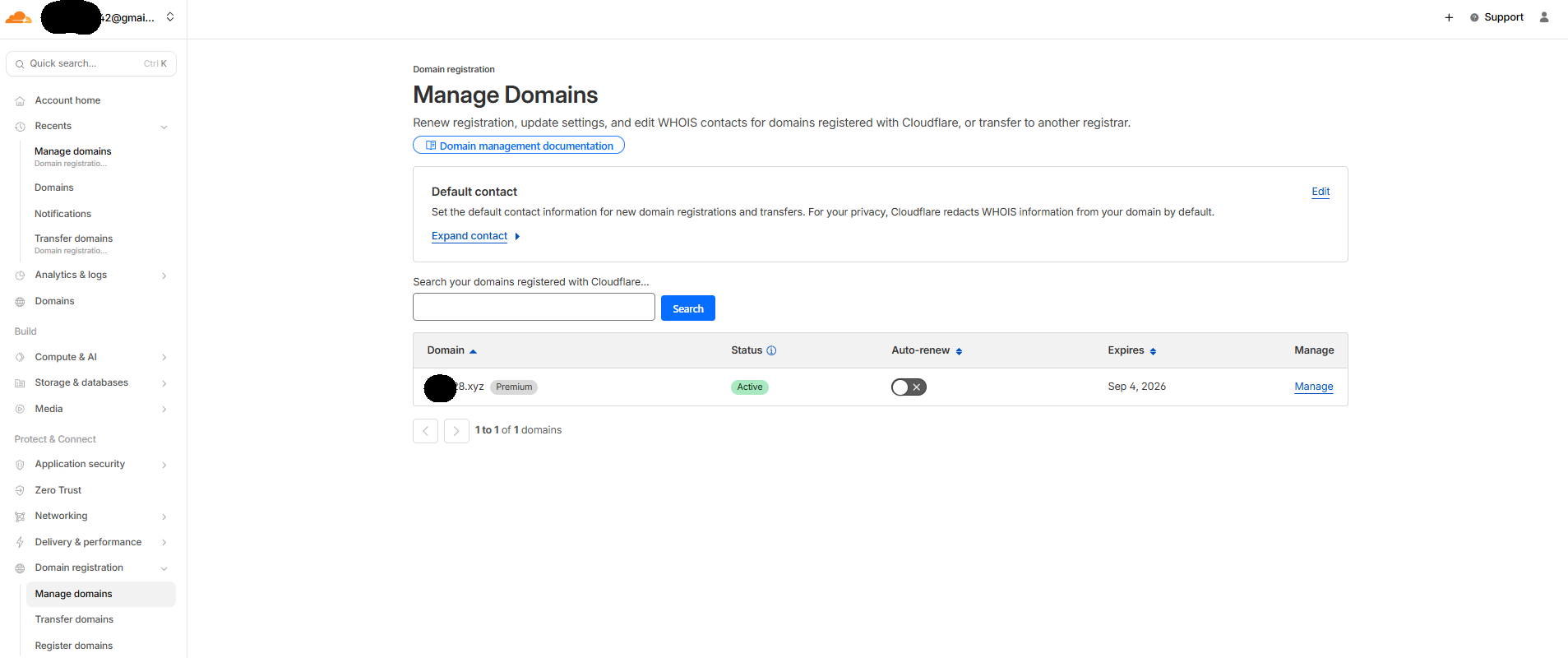
Task: Click the globe icon beside Domains
Action: pyautogui.click(x=20, y=302)
